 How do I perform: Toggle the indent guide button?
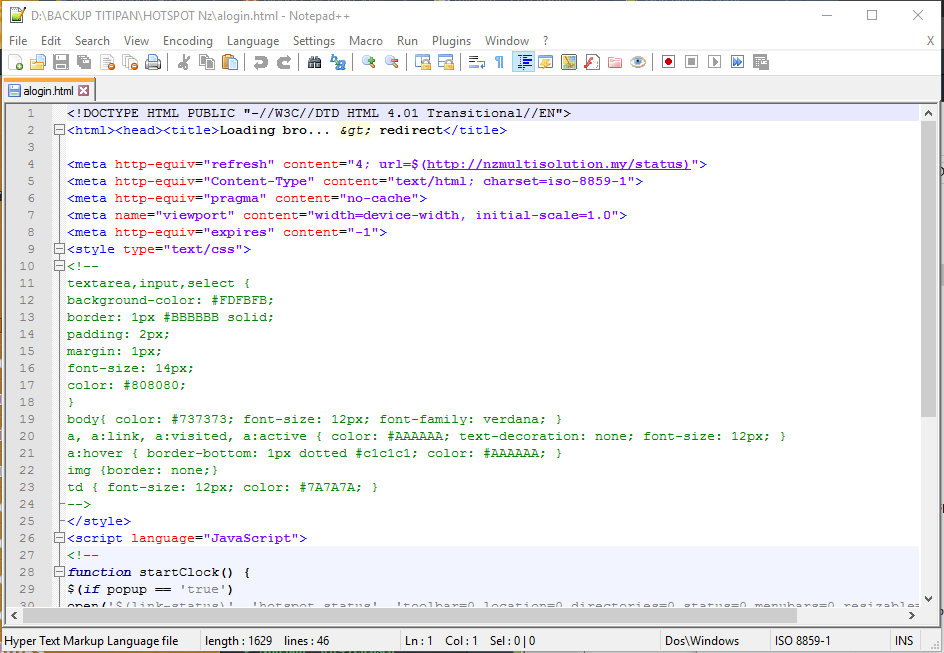[x=523, y=62]
